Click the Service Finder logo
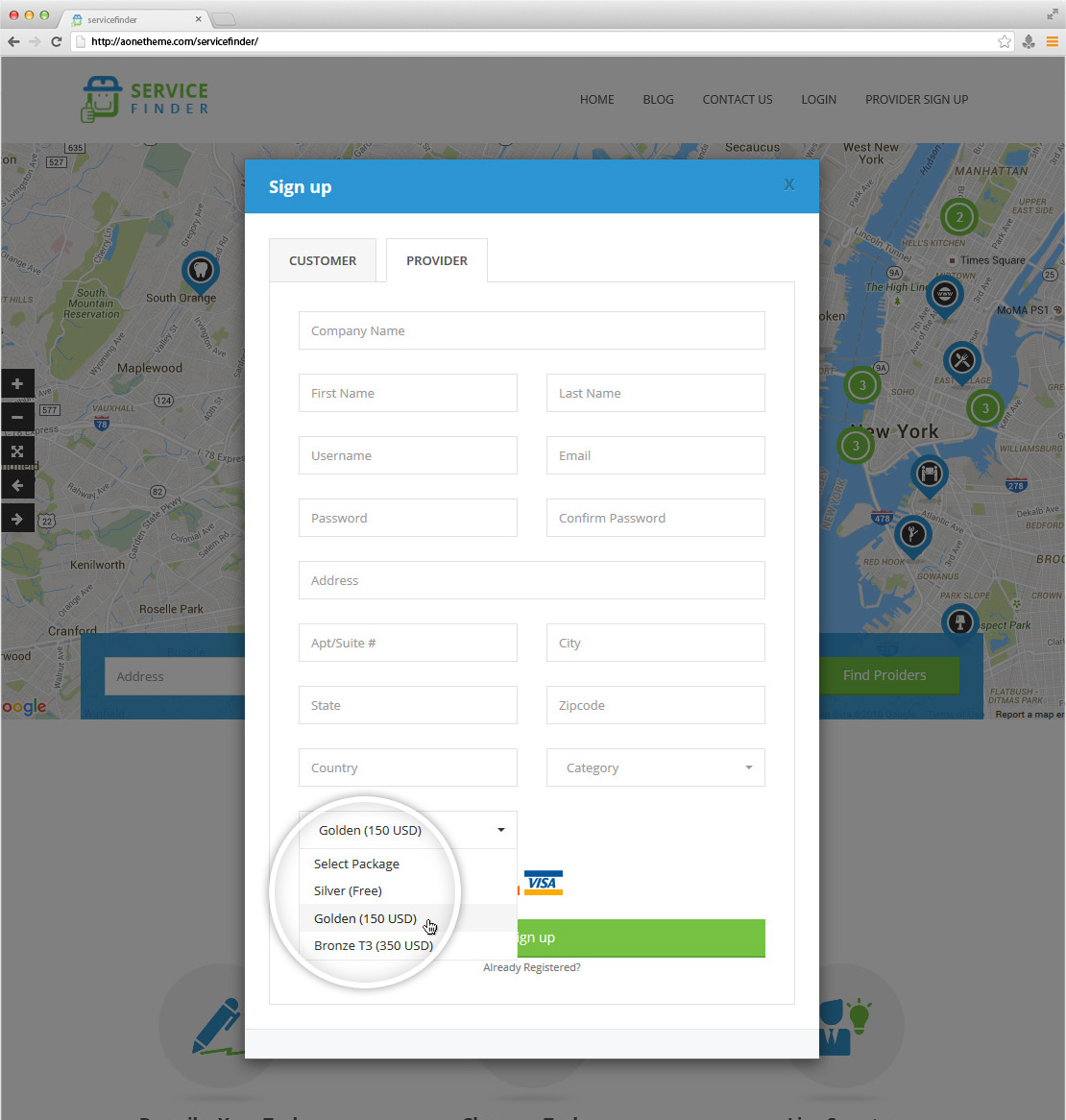1066x1120 pixels. coord(145,99)
